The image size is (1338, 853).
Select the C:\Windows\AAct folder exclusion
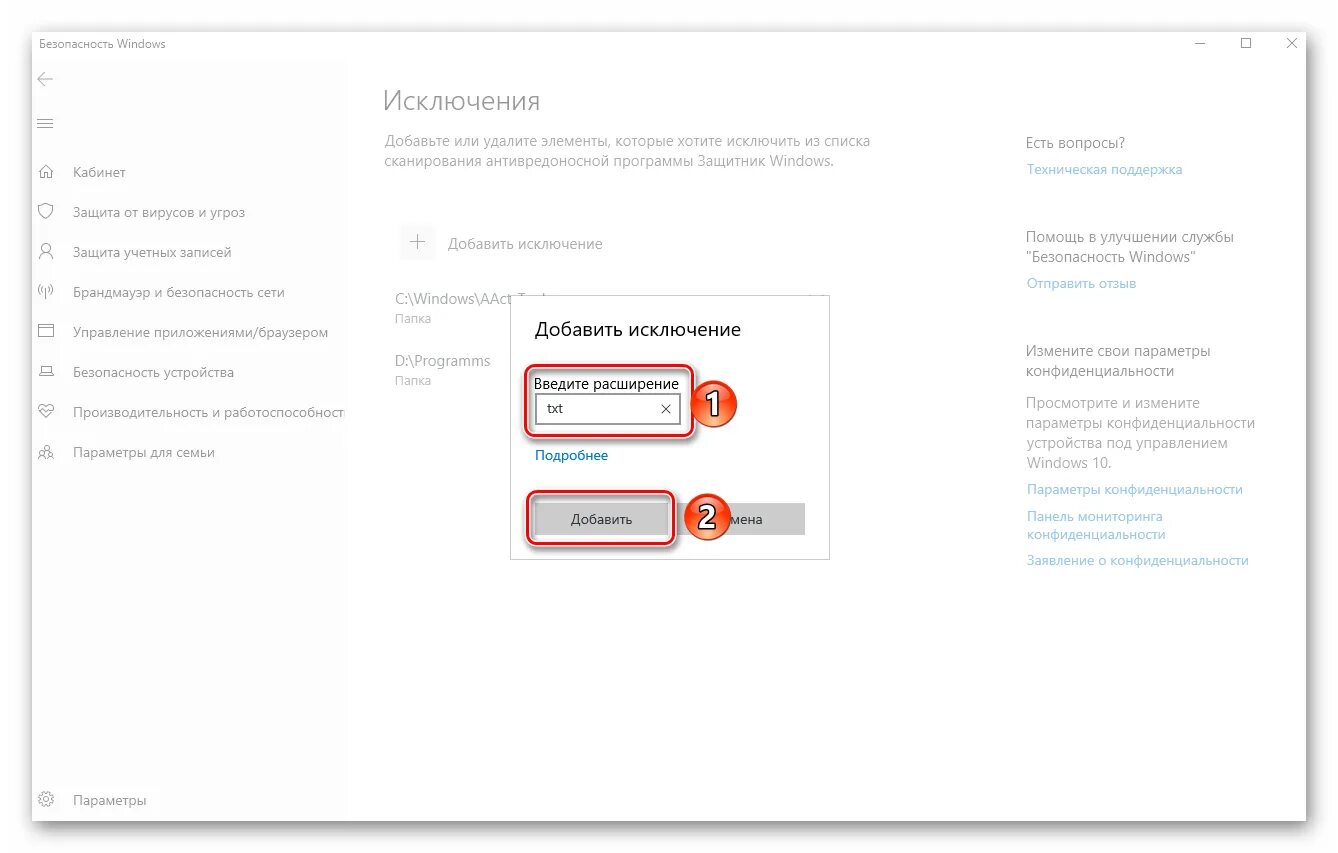coord(452,307)
